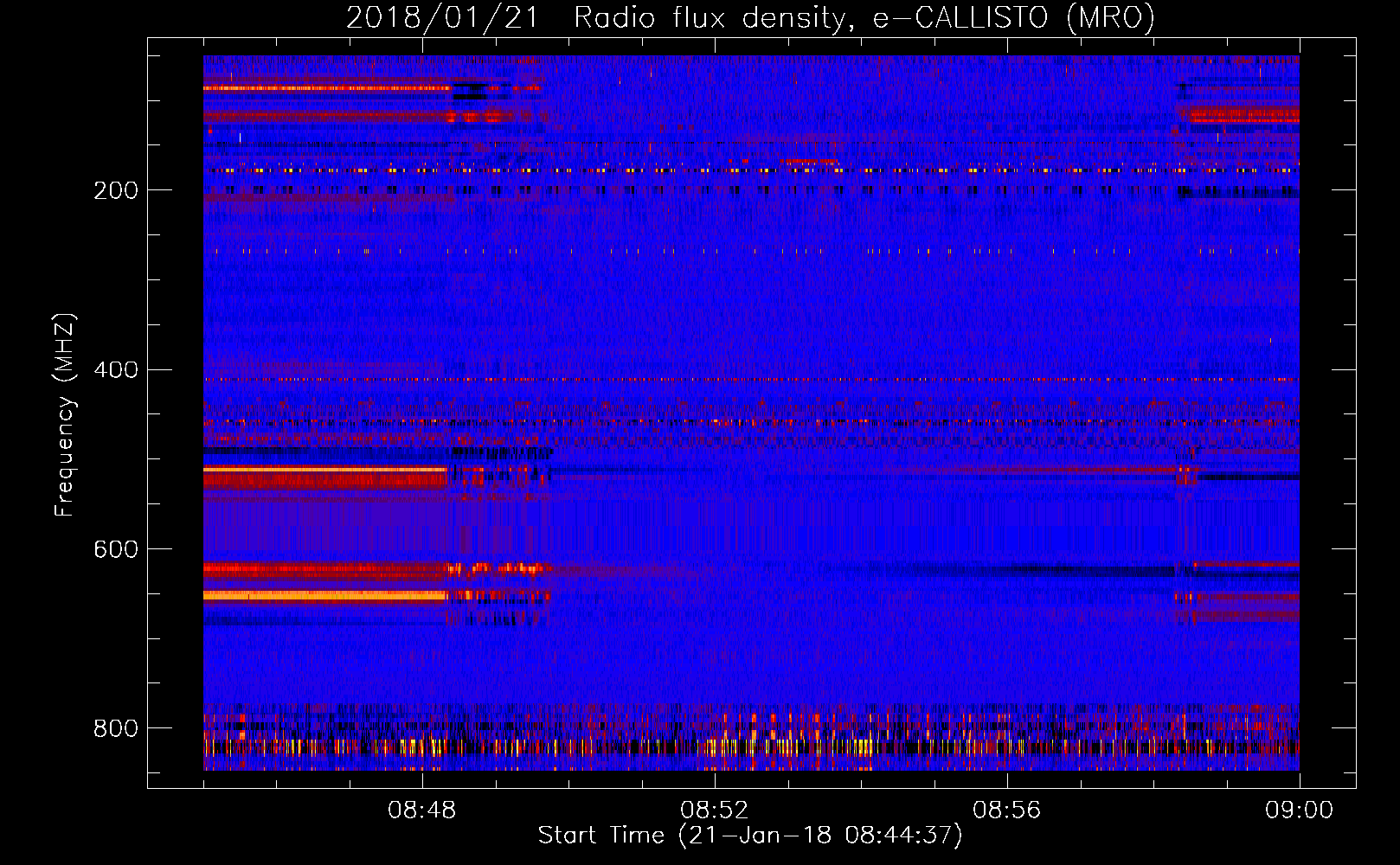Select the plot title with date 2018/01/21
Image resolution: width=1400 pixels, height=865 pixels.
(x=750, y=17)
